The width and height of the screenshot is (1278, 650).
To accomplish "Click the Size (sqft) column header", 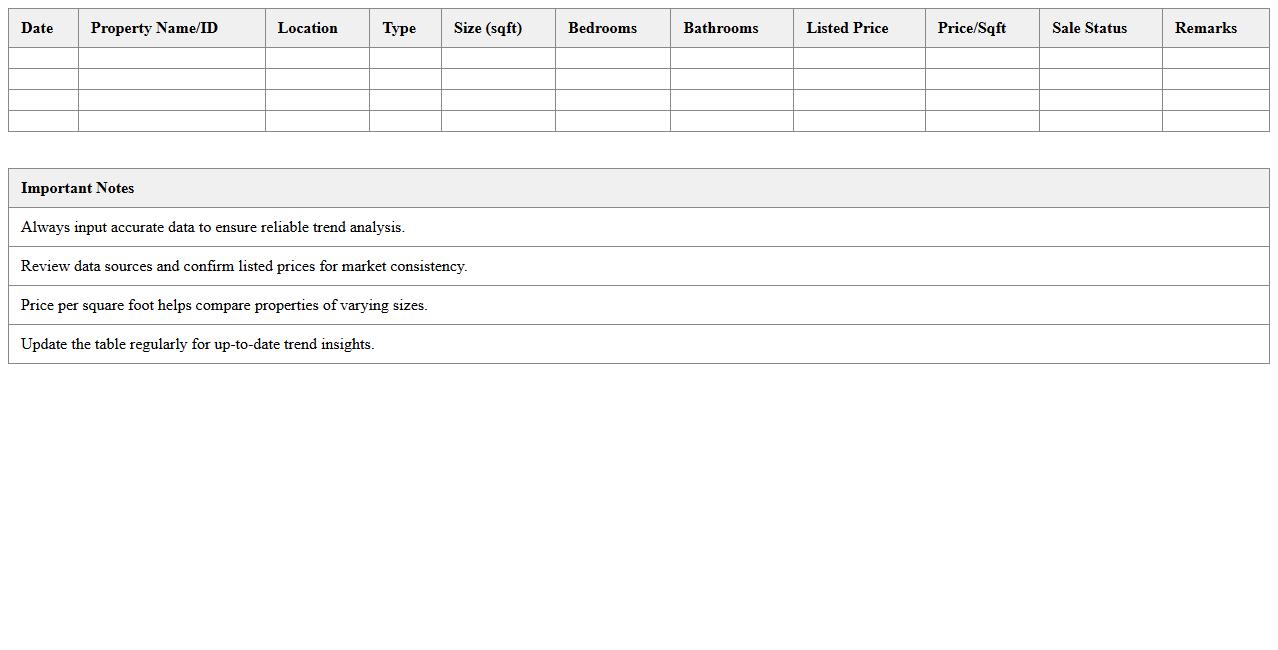I will click(x=488, y=28).
